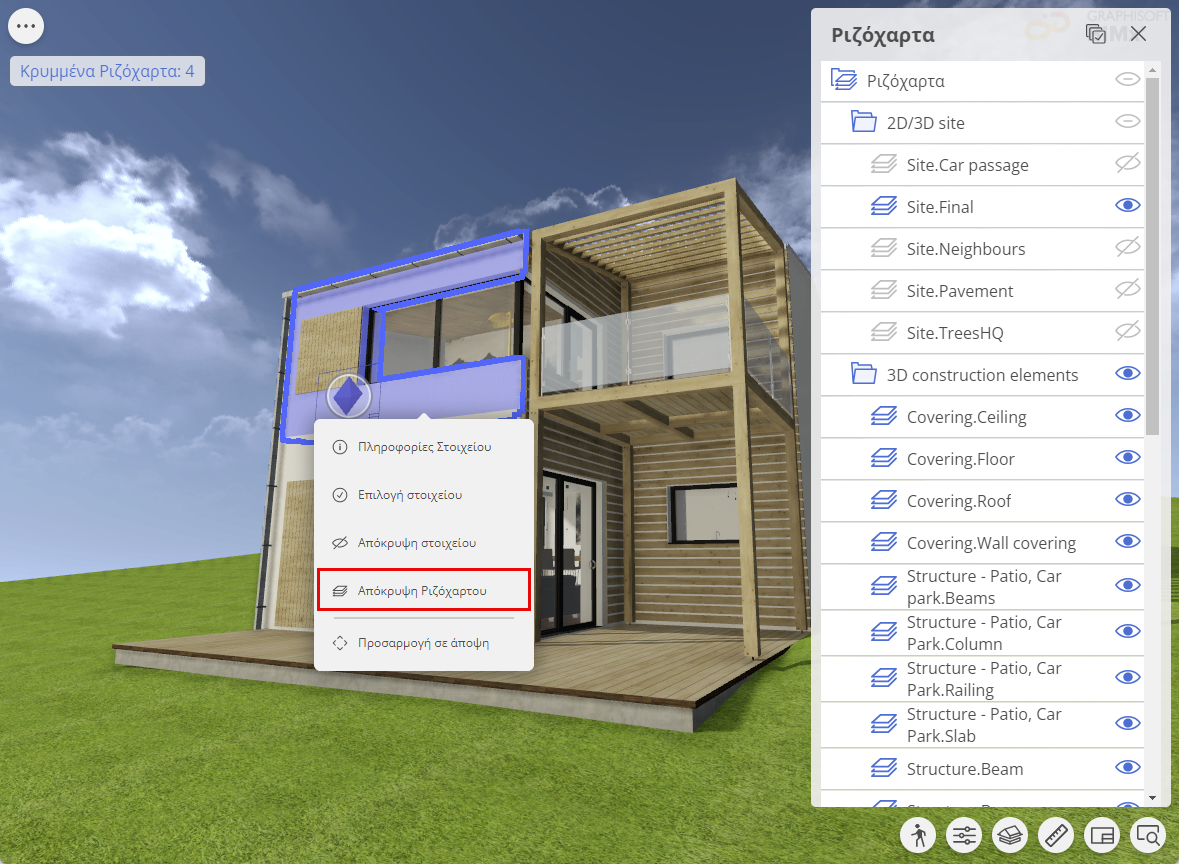Show the Site.Pavement layer
The image size is (1179, 864).
[1128, 289]
